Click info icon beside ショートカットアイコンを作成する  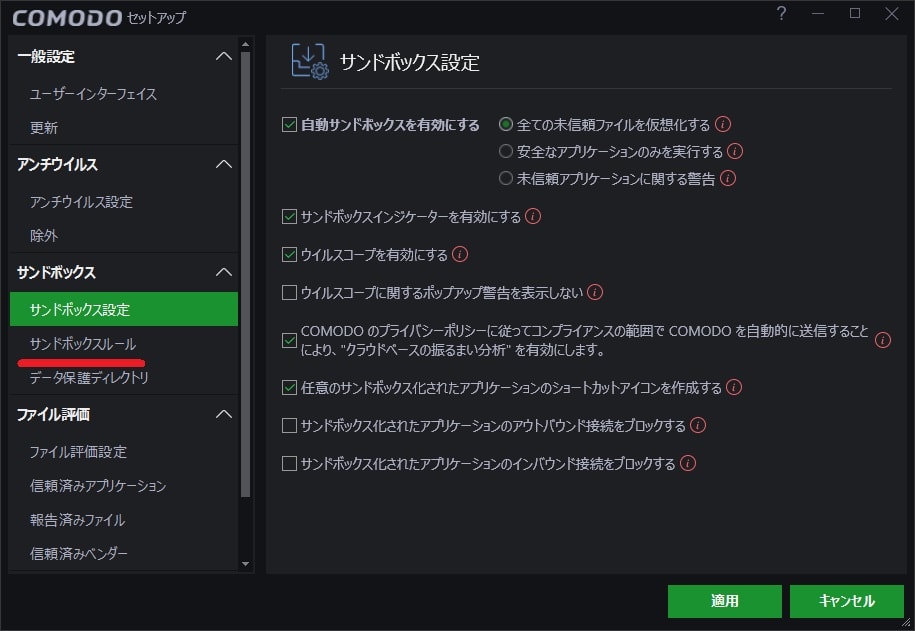coord(734,387)
